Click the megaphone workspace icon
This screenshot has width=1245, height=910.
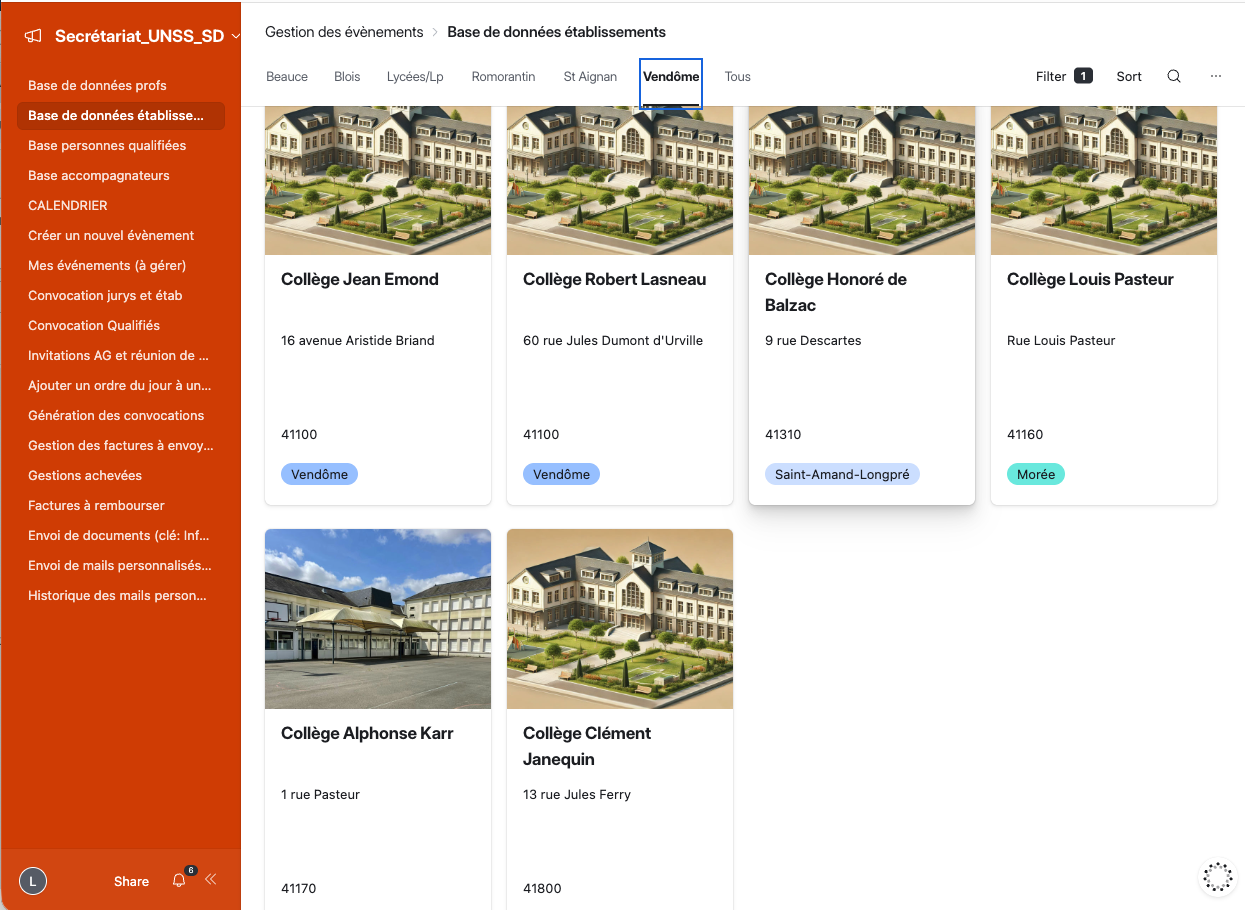(33, 36)
